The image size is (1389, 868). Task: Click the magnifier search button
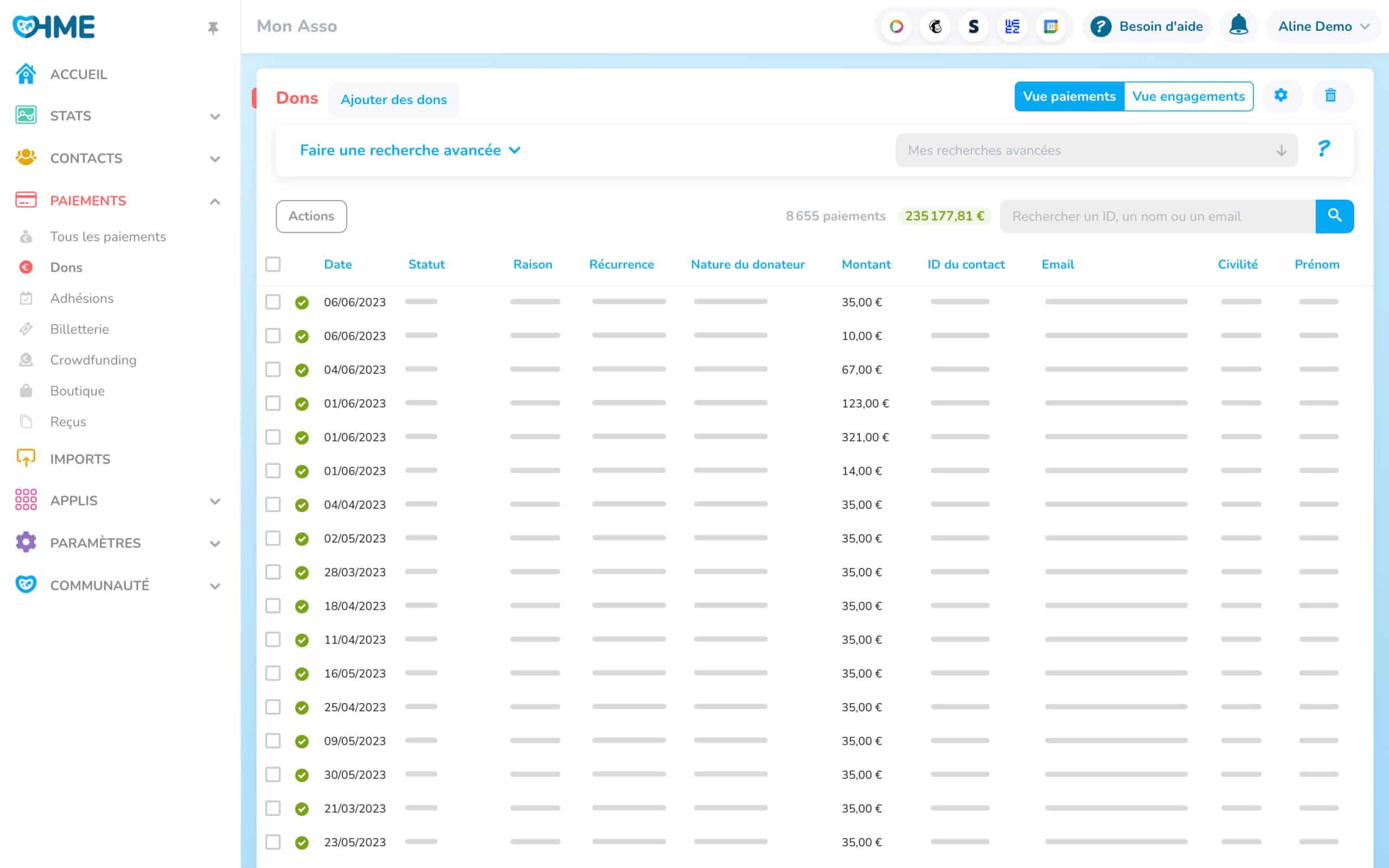(1334, 216)
